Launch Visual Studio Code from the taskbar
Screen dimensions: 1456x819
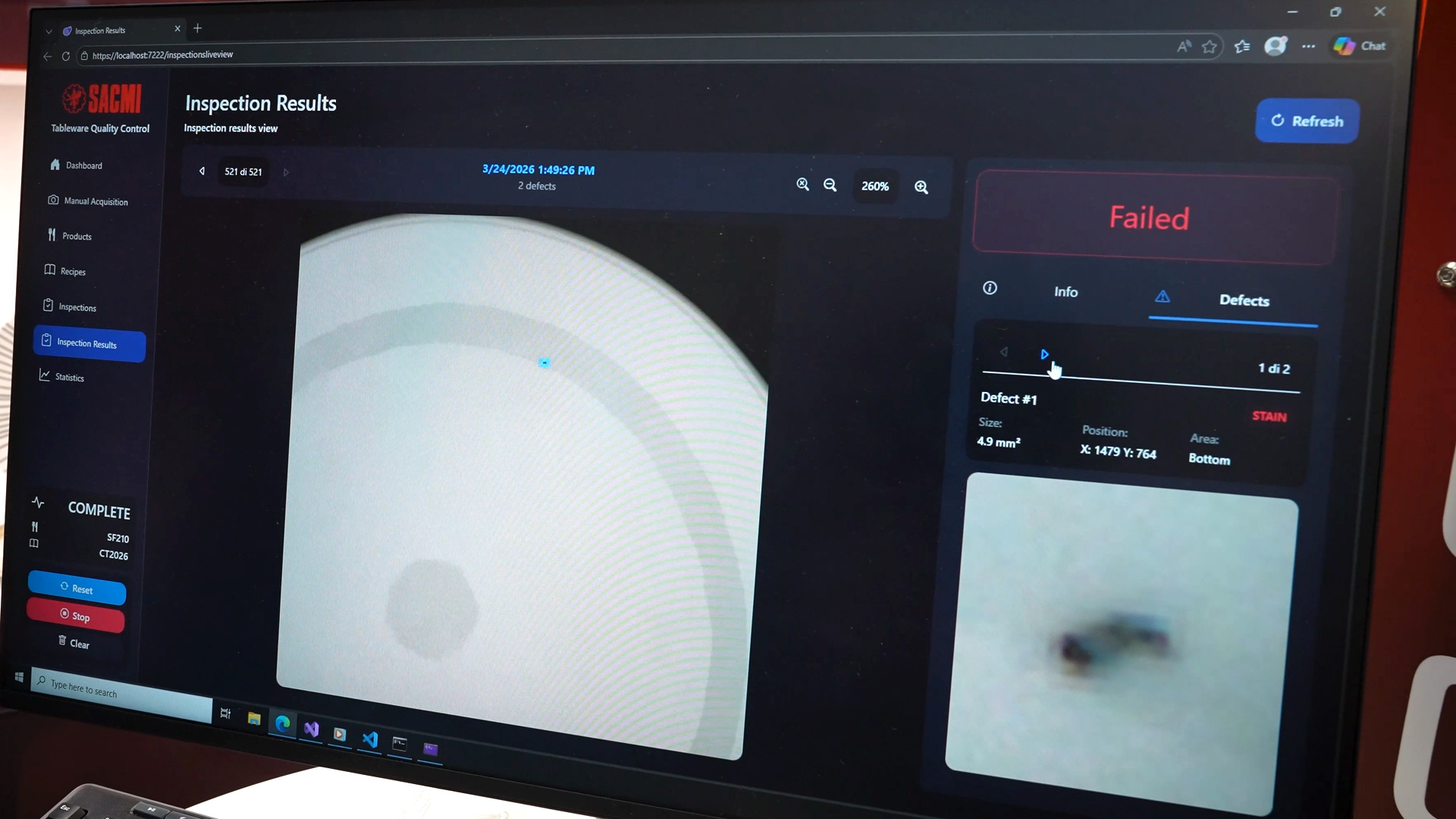(369, 738)
